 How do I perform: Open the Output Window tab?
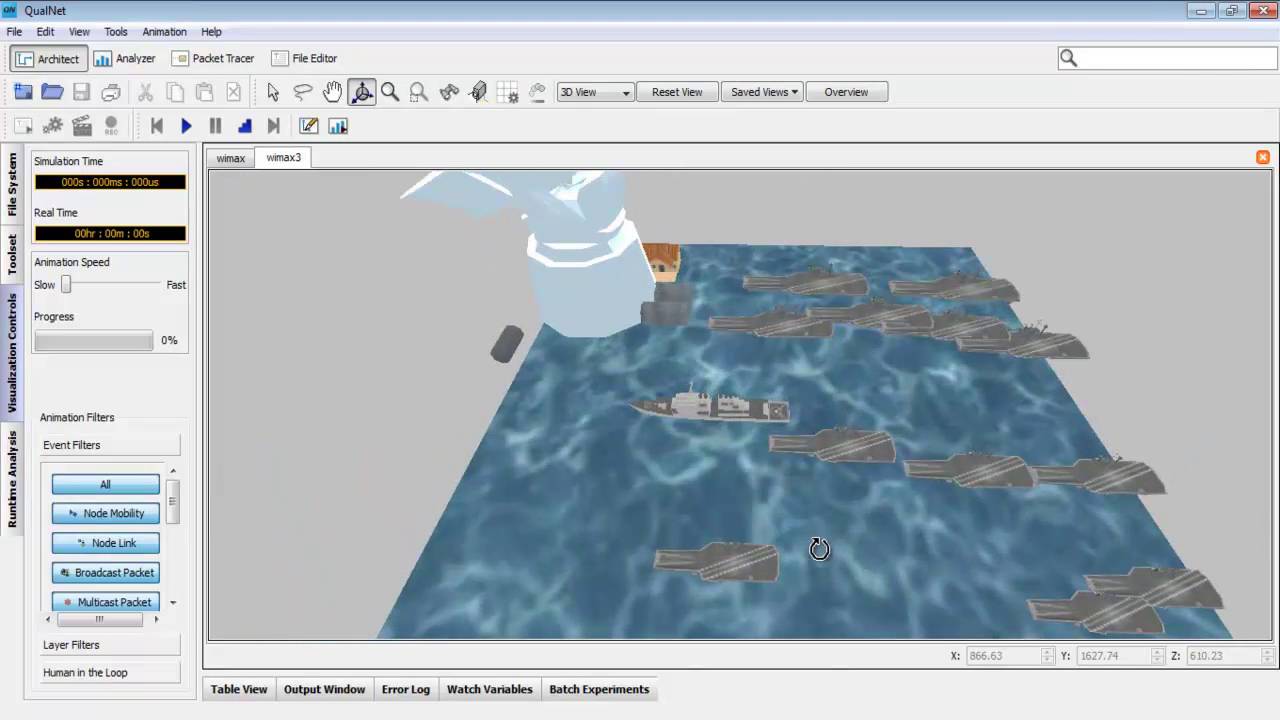point(324,689)
